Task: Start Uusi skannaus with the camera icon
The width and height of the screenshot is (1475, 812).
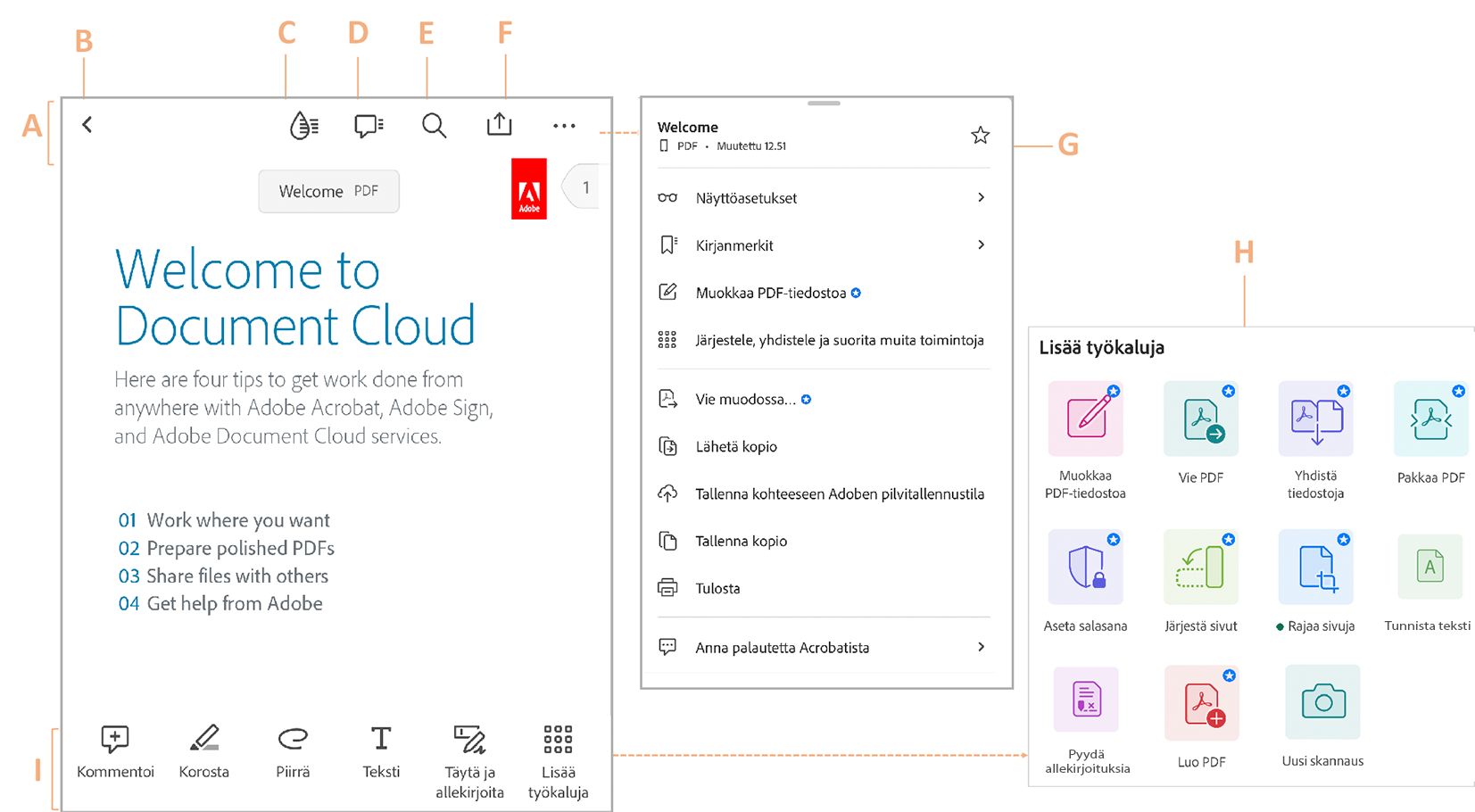Action: pyautogui.click(x=1322, y=702)
